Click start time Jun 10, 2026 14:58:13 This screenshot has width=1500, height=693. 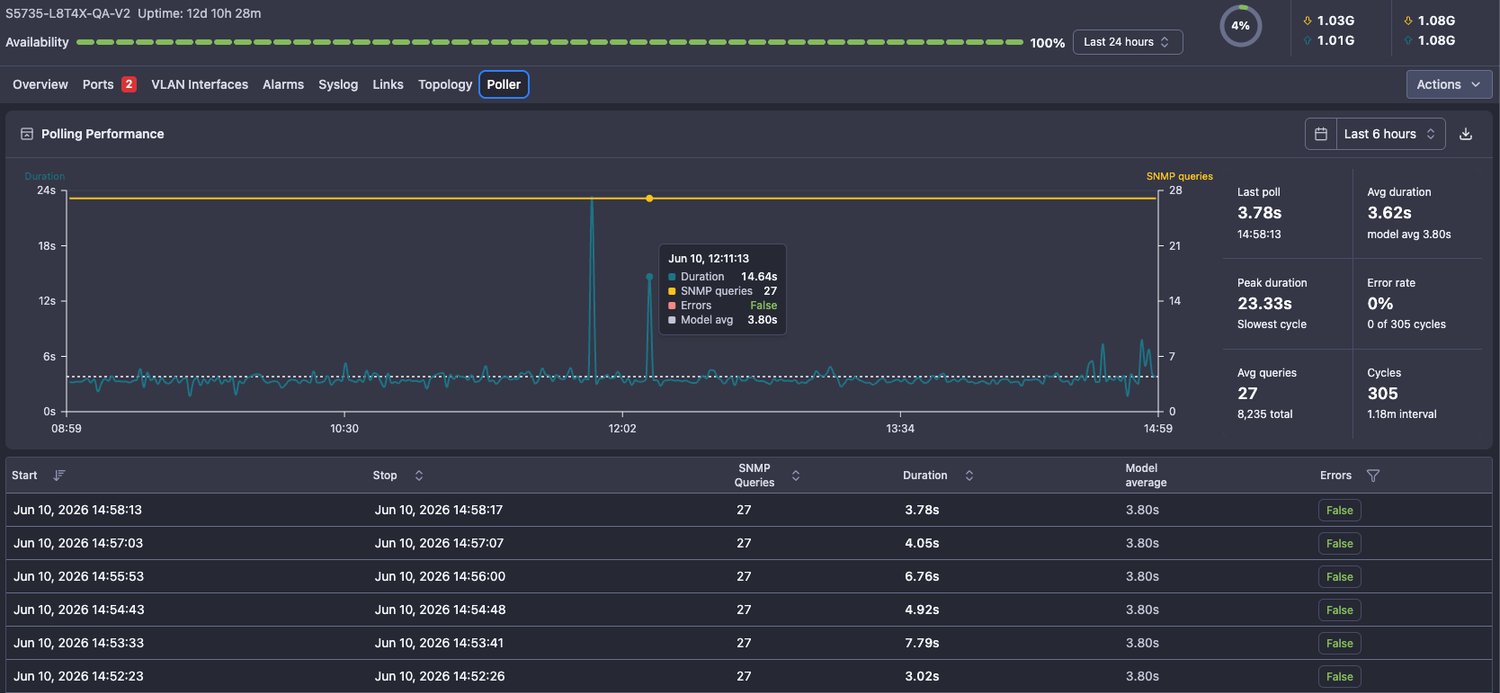[78, 510]
